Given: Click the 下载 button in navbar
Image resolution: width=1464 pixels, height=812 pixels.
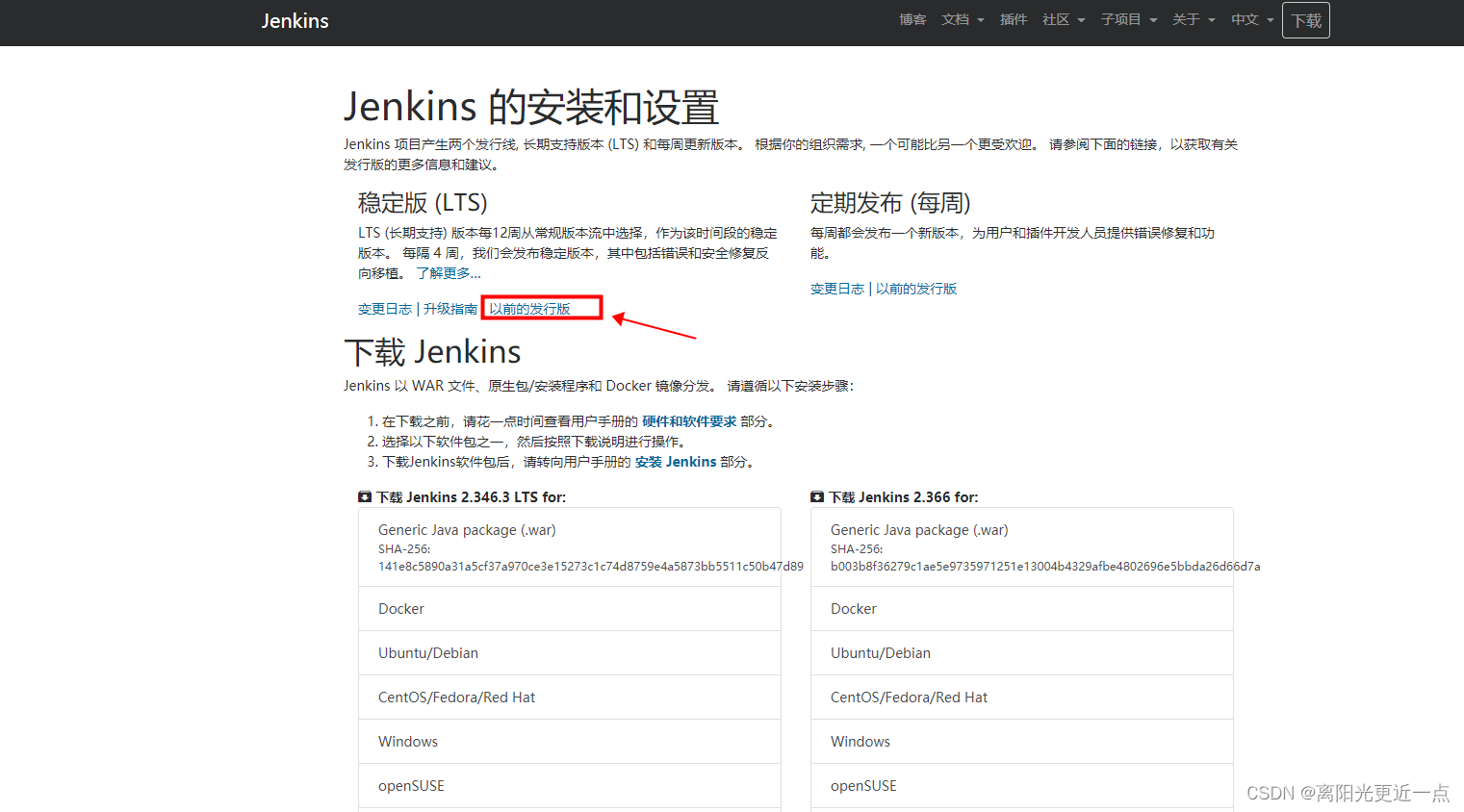Looking at the screenshot, I should click(x=1306, y=20).
